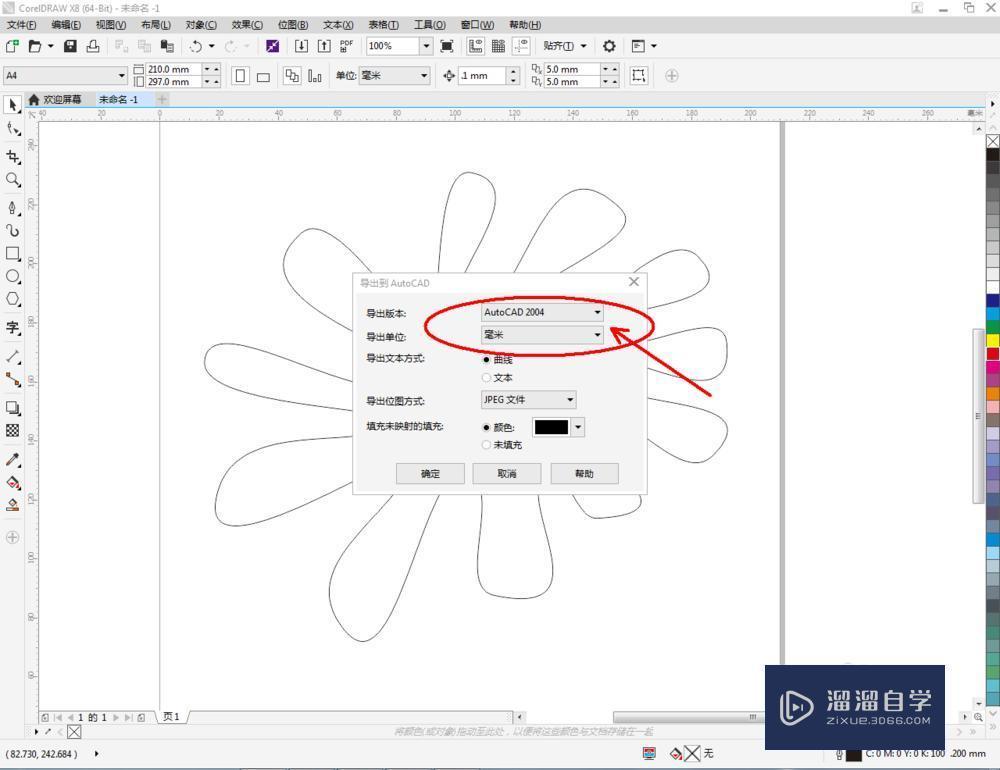Select the Polygon tool
The height and width of the screenshot is (770, 1000).
(x=13, y=299)
